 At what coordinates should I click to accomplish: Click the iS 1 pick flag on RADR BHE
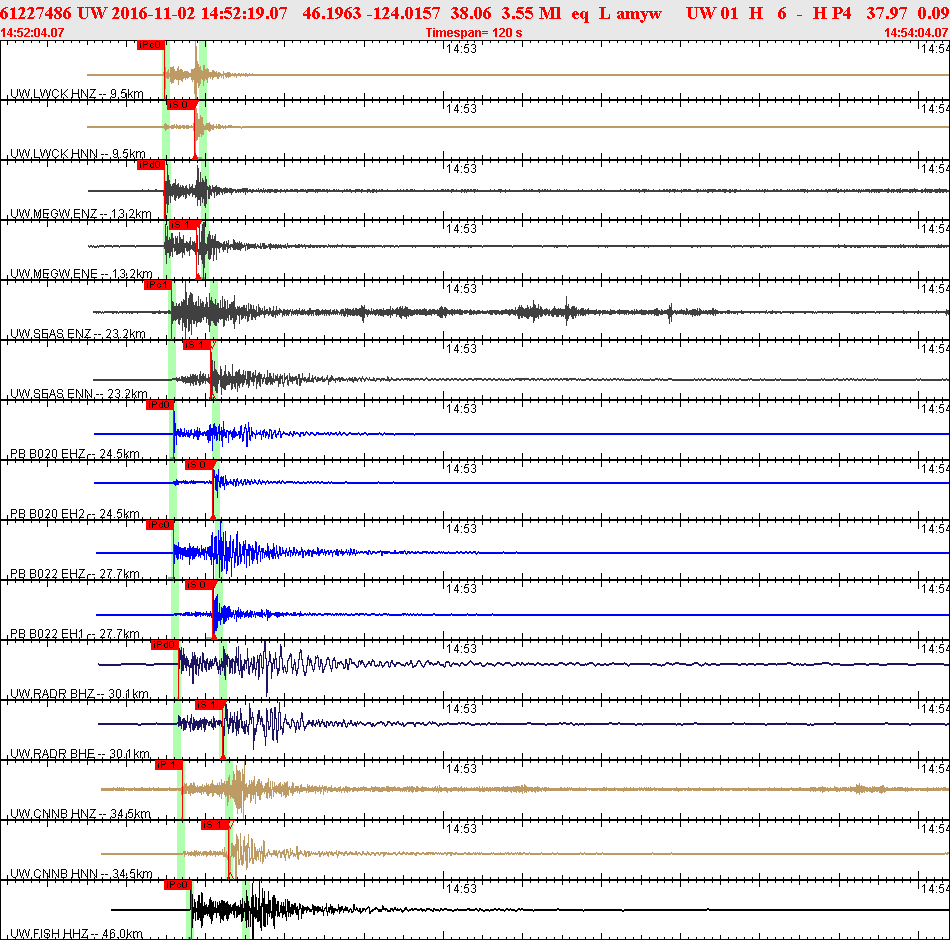[x=211, y=705]
